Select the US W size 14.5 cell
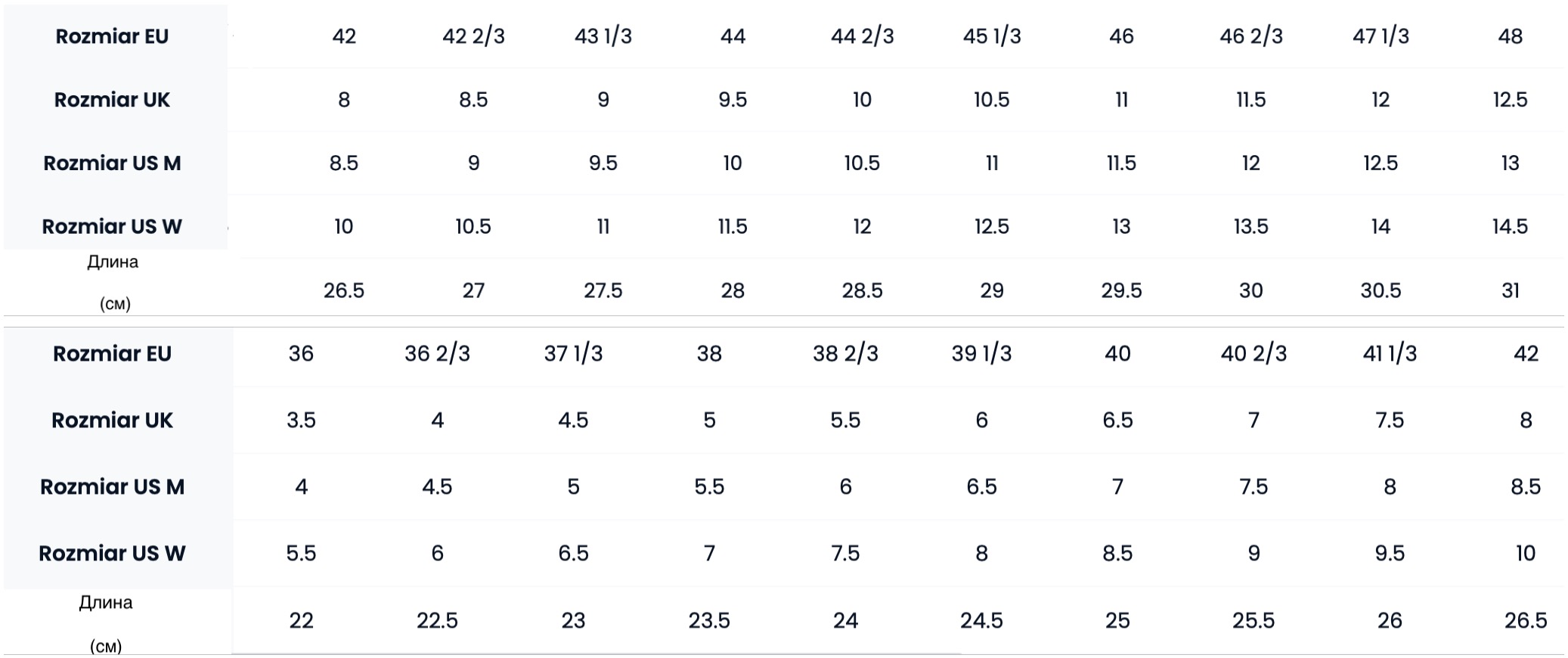Image resolution: width=1568 pixels, height=658 pixels. (x=1510, y=226)
